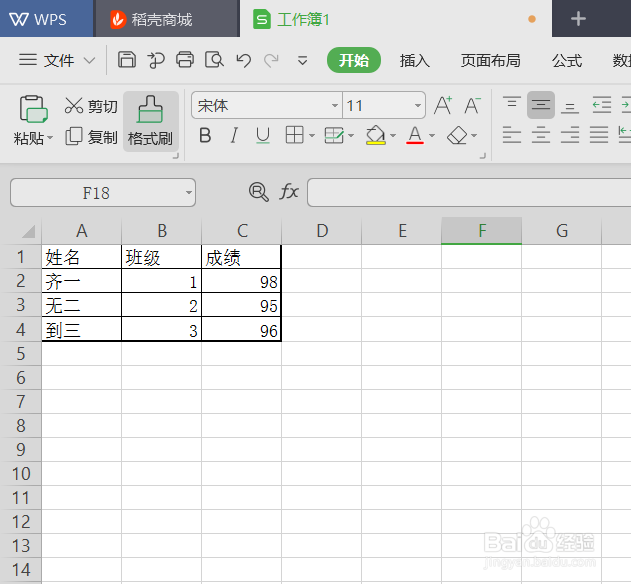Expand the fill color dropdown arrow
631x584 pixels.
[x=393, y=136]
